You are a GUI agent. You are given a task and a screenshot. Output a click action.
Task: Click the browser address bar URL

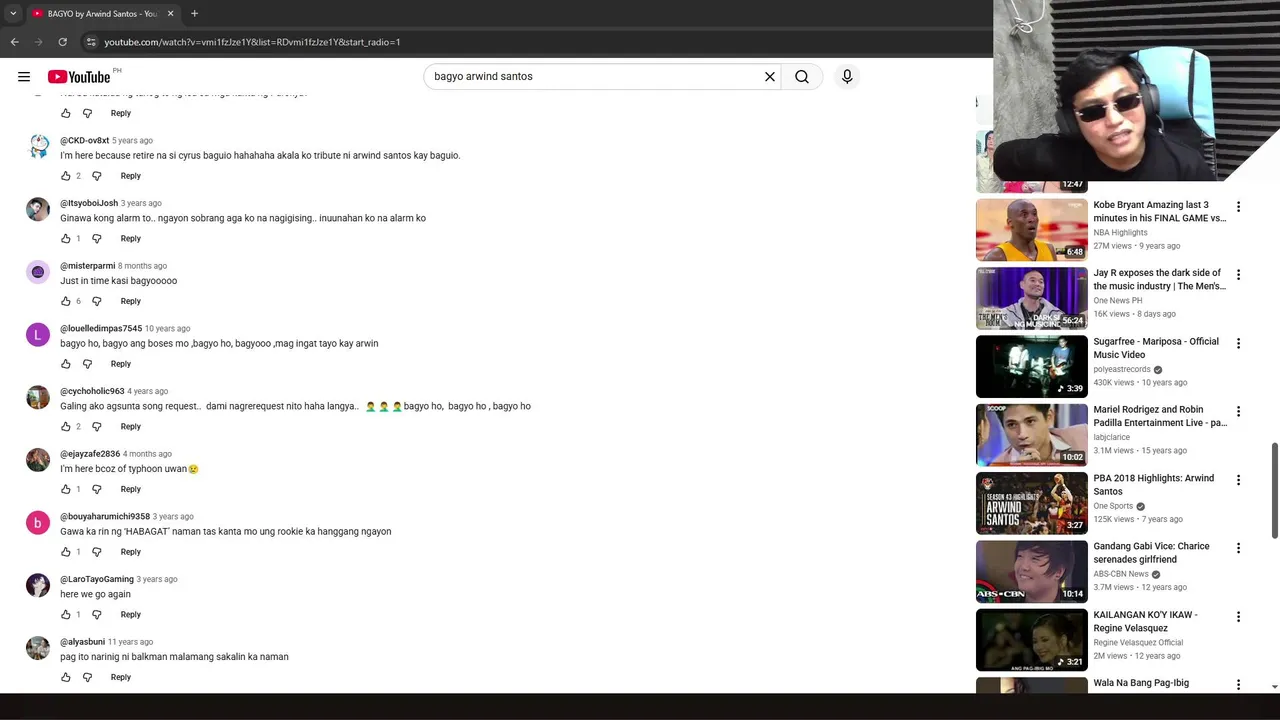click(252, 42)
